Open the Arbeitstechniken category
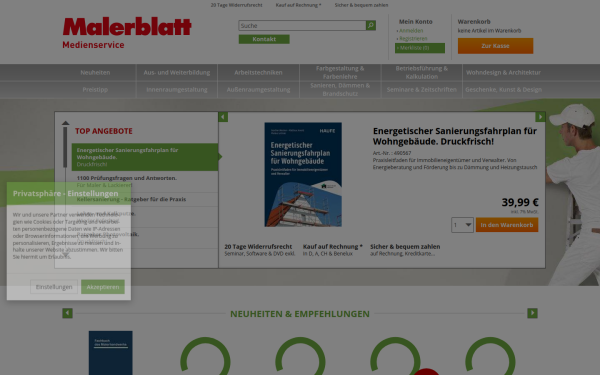This screenshot has height=375, width=600. pos(258,72)
